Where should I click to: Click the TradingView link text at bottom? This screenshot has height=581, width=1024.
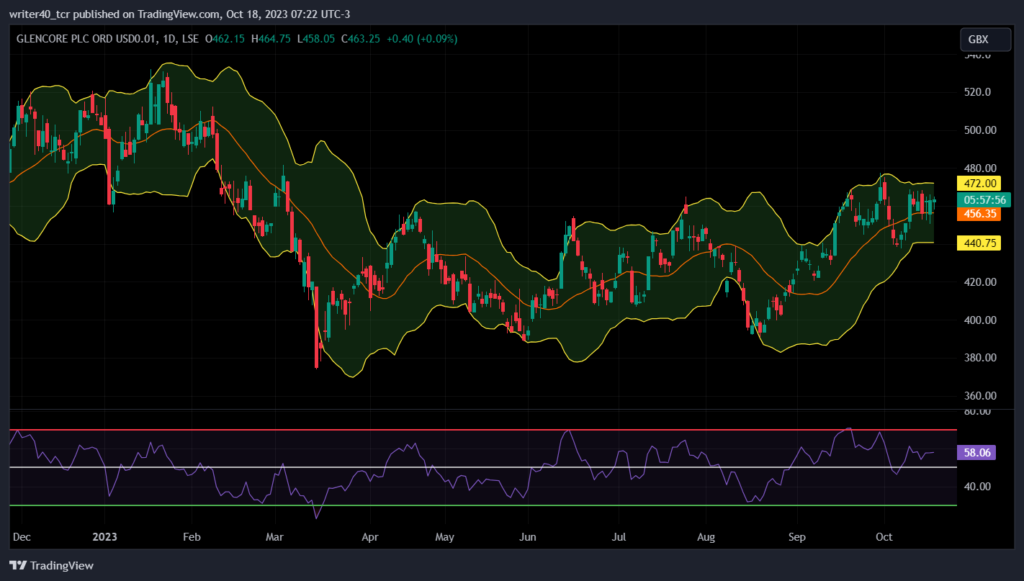coord(62,565)
